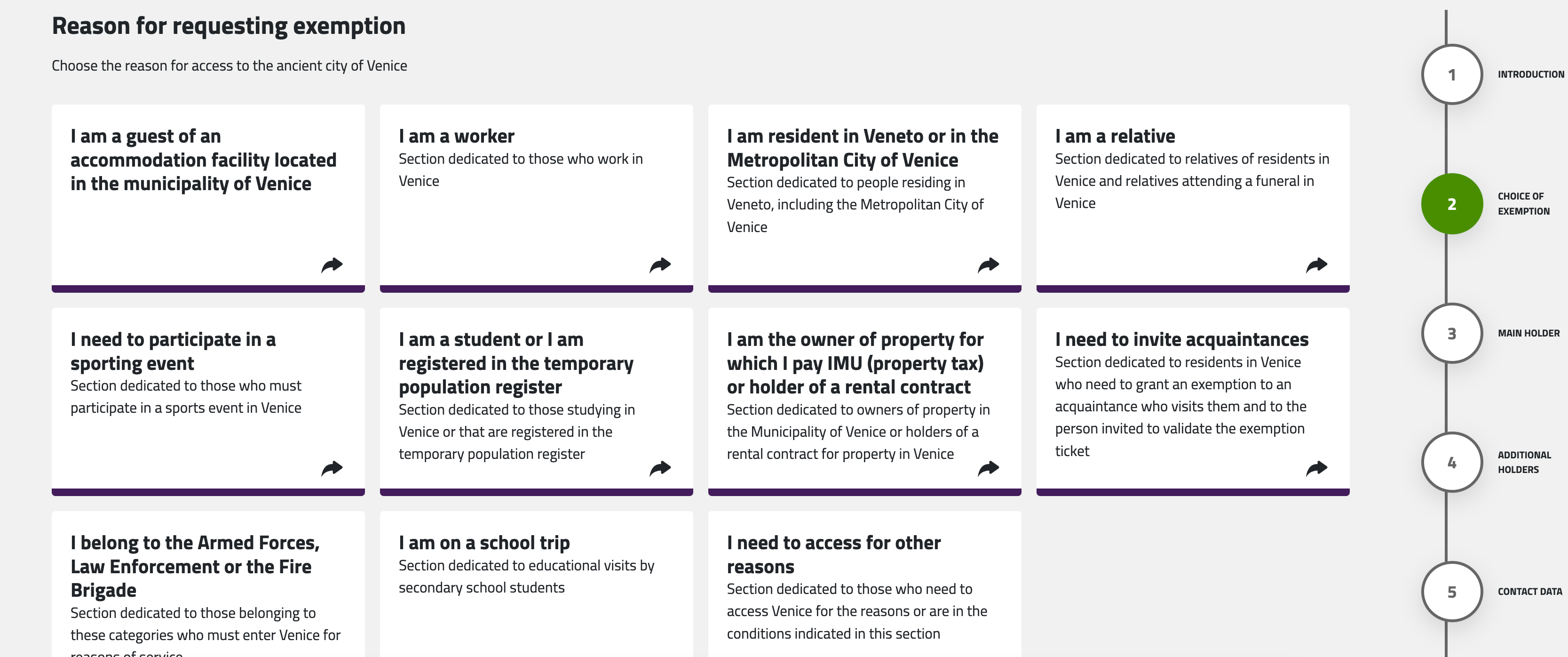Image resolution: width=1568 pixels, height=657 pixels.
Task: Click the highlighted step 2 Choice of Exemption
Action: pyautogui.click(x=1452, y=203)
